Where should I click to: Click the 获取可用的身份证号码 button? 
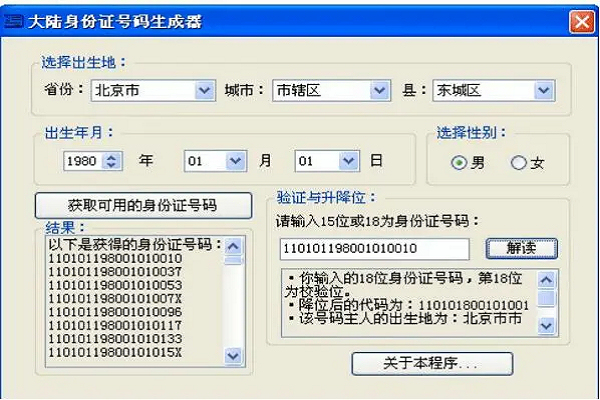(x=141, y=204)
